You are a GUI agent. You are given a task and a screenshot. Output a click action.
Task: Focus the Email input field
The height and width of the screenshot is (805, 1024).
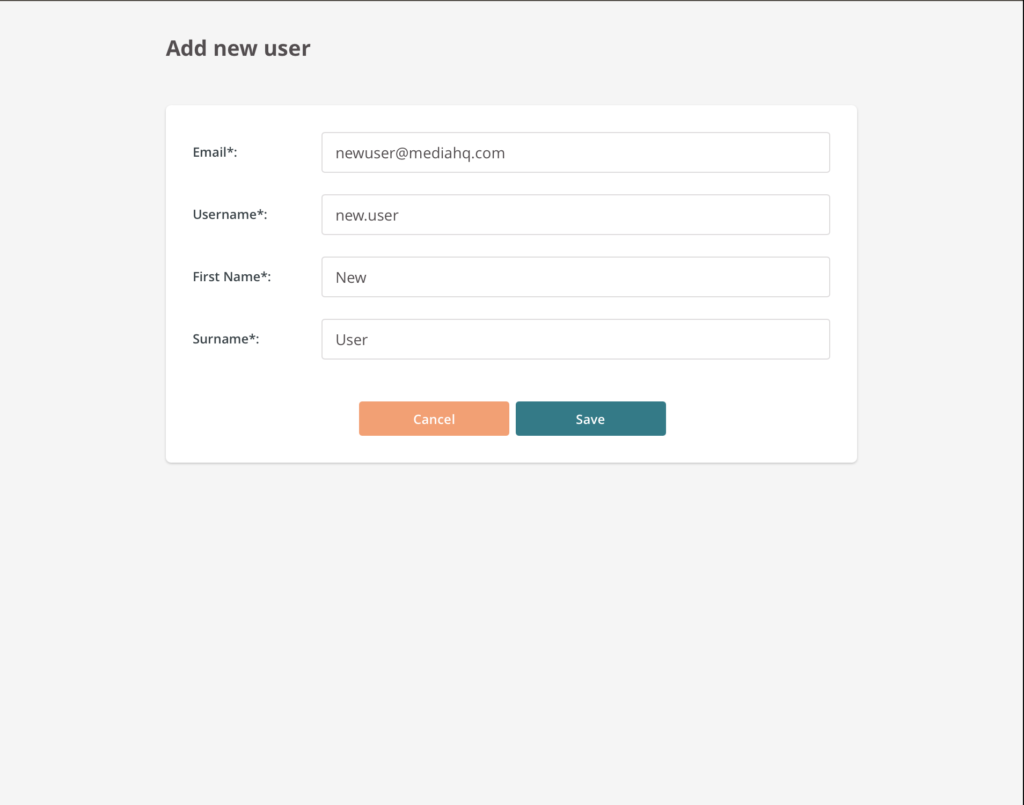tap(575, 153)
